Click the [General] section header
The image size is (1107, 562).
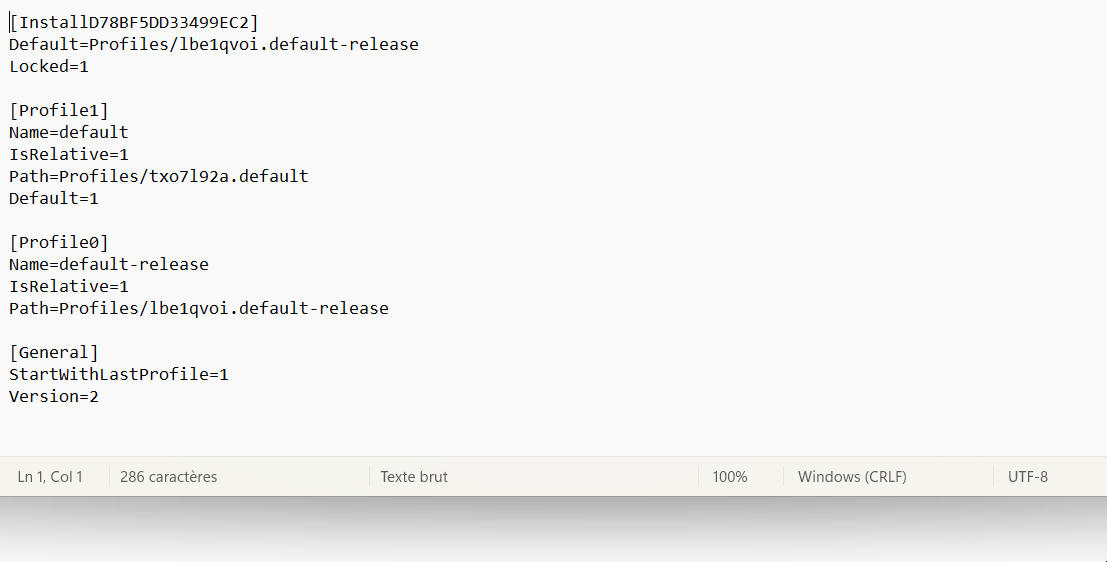[x=54, y=352]
